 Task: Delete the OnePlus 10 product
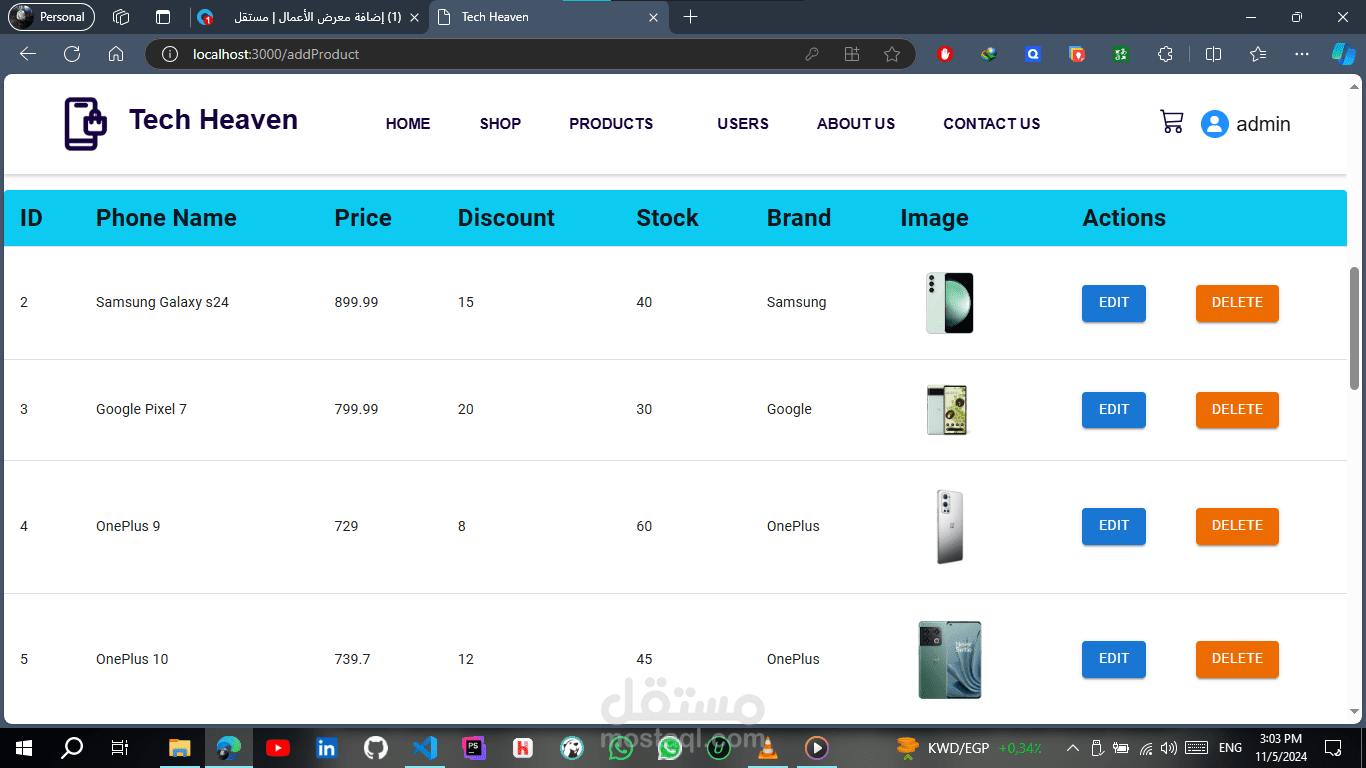1237,659
